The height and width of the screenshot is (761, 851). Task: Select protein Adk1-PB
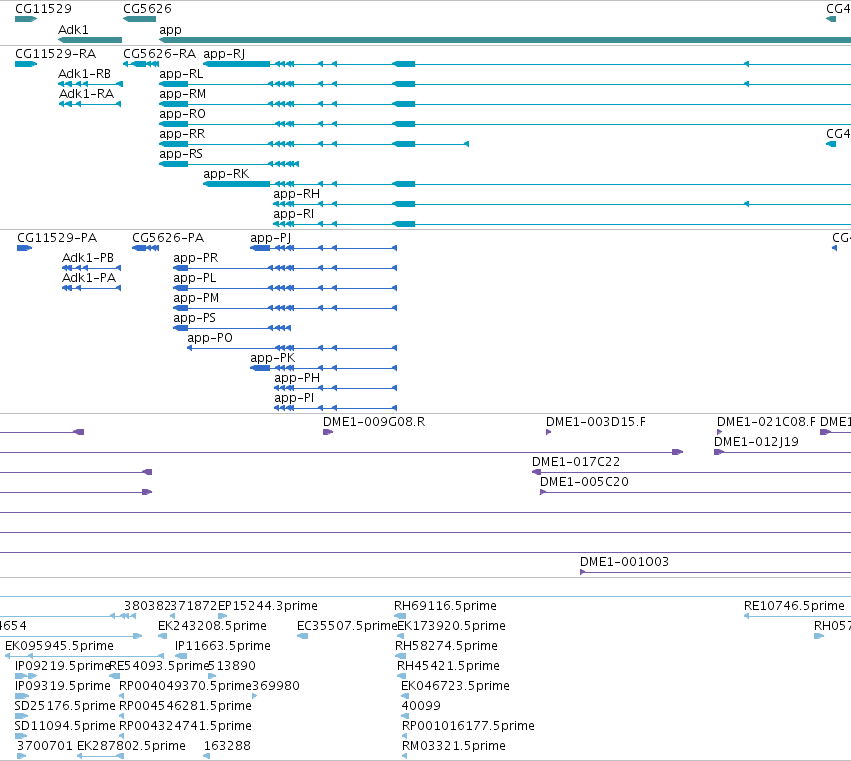[92, 268]
